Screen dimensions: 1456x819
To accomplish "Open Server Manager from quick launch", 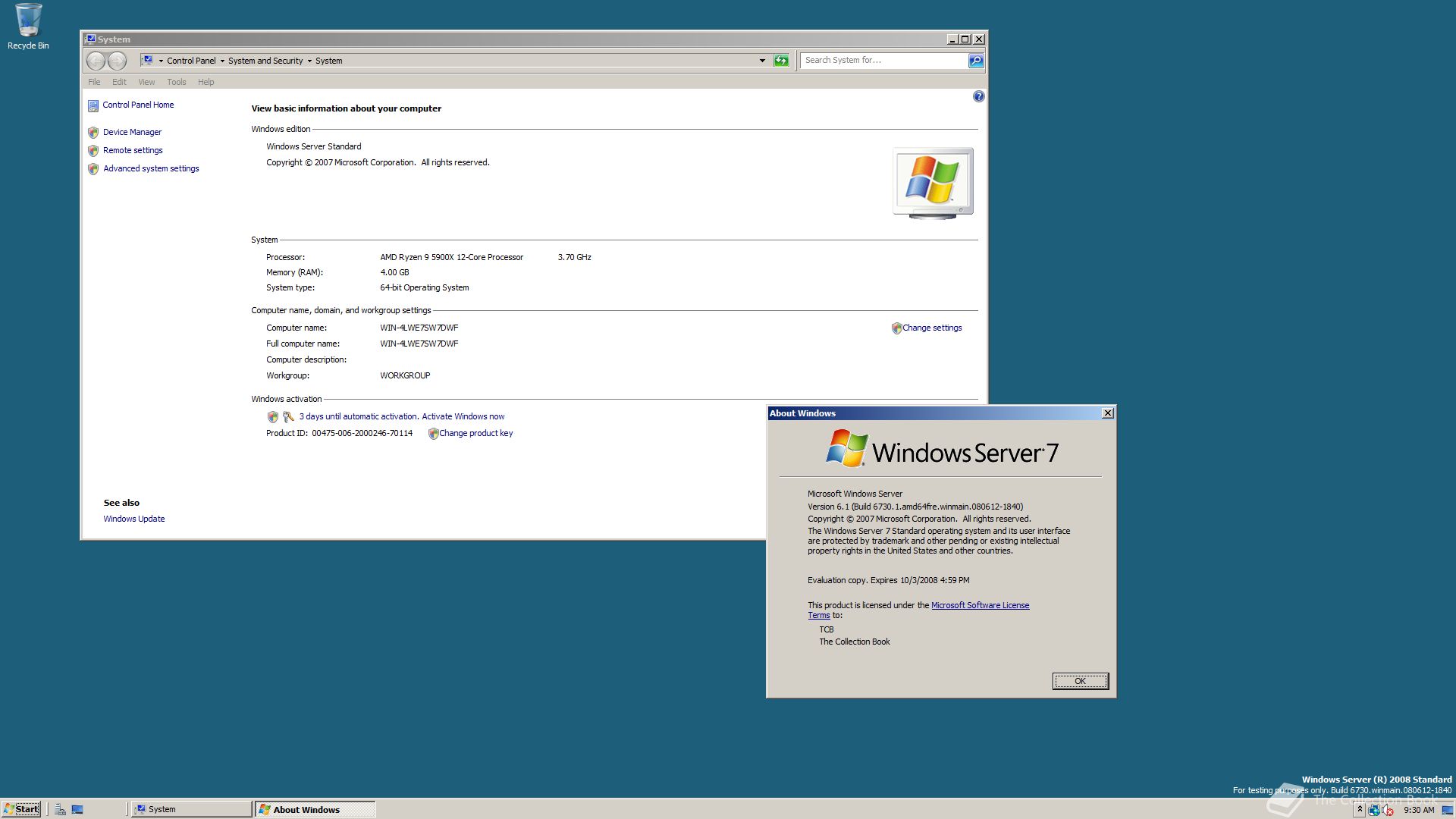I will tap(60, 809).
